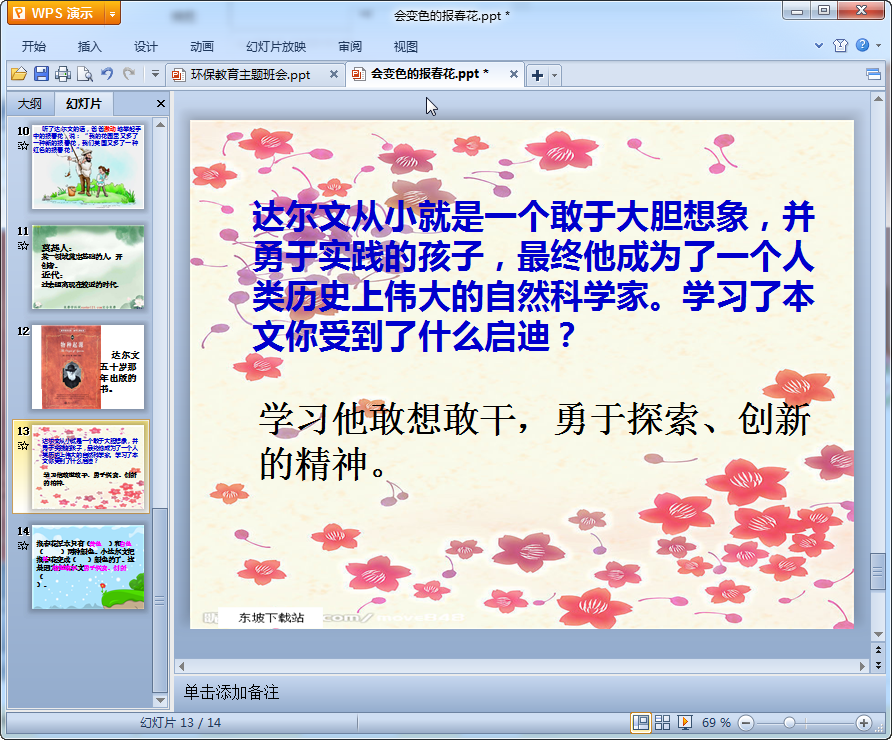The height and width of the screenshot is (740, 892).
Task: Open the quick access toolbar customize arrow
Action: pyautogui.click(x=155, y=73)
